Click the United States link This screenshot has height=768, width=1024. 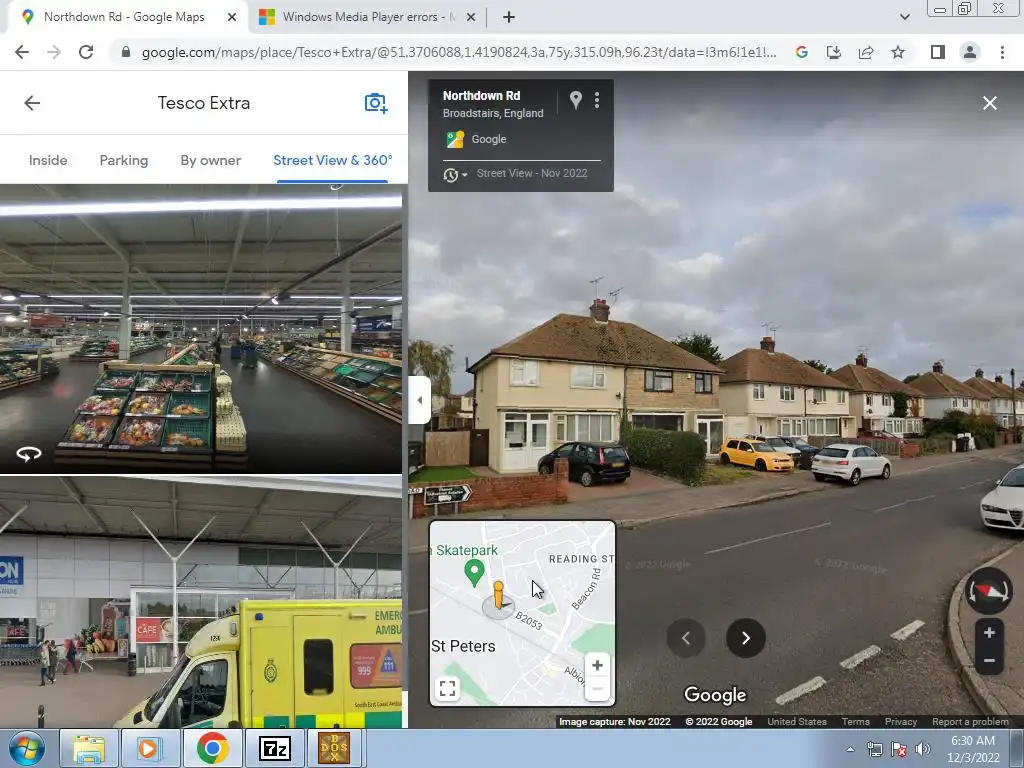[797, 722]
